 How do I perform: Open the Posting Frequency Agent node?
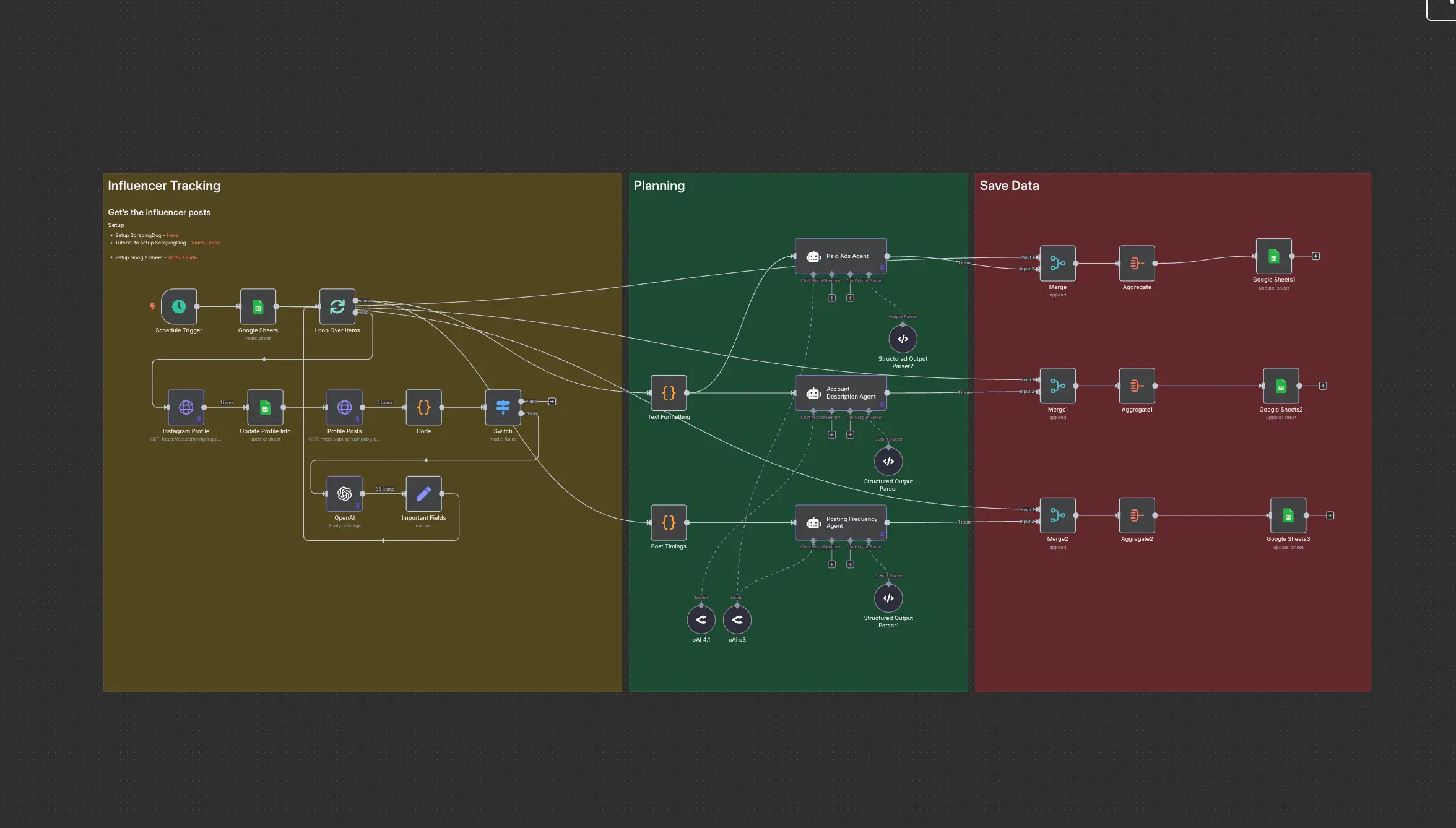click(x=841, y=523)
